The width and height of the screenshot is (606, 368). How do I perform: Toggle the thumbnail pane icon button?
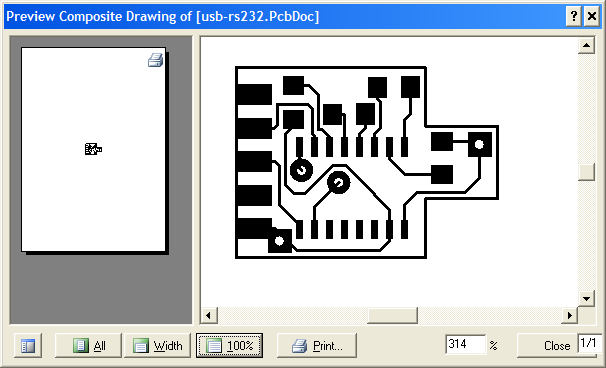click(x=28, y=345)
